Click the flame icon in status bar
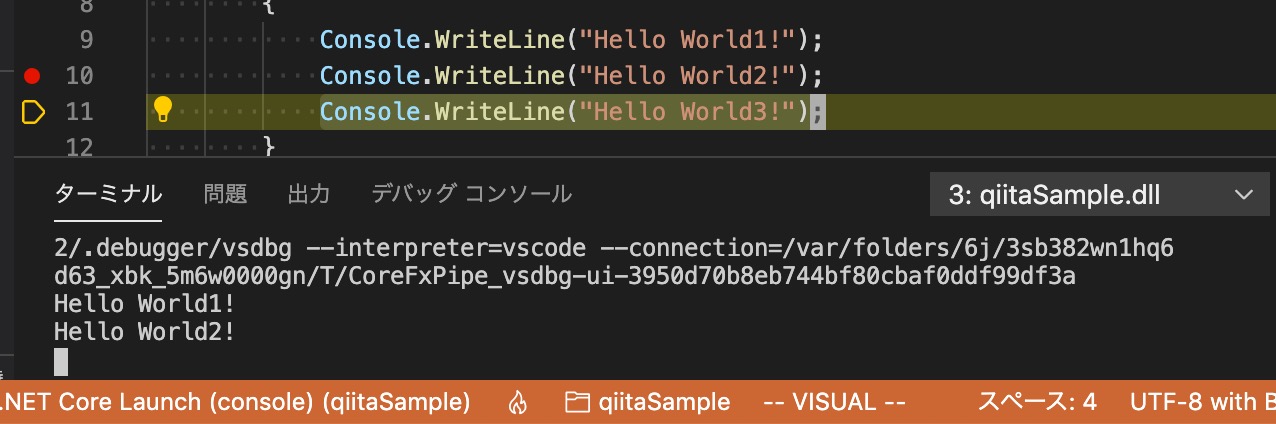The image size is (1276, 424). (x=517, y=402)
